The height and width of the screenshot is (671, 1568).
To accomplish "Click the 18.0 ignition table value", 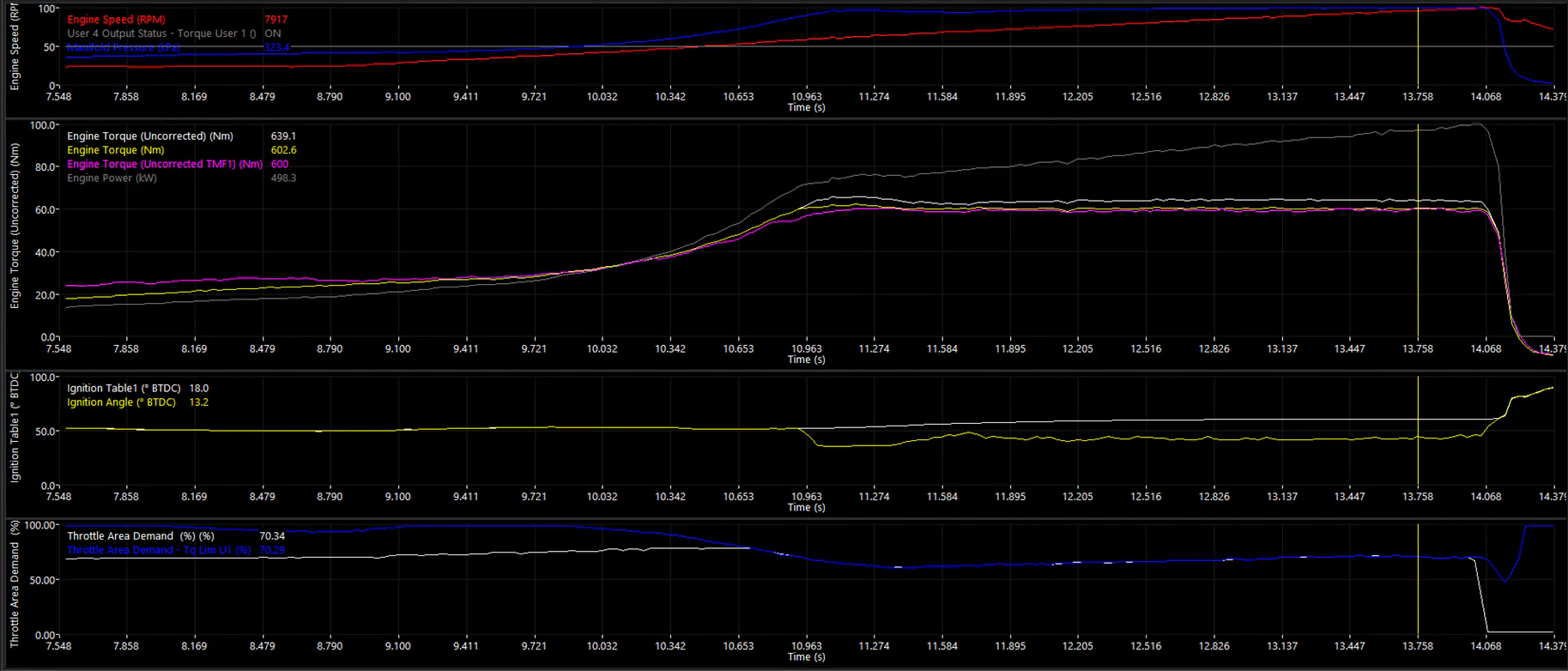I will pyautogui.click(x=198, y=388).
